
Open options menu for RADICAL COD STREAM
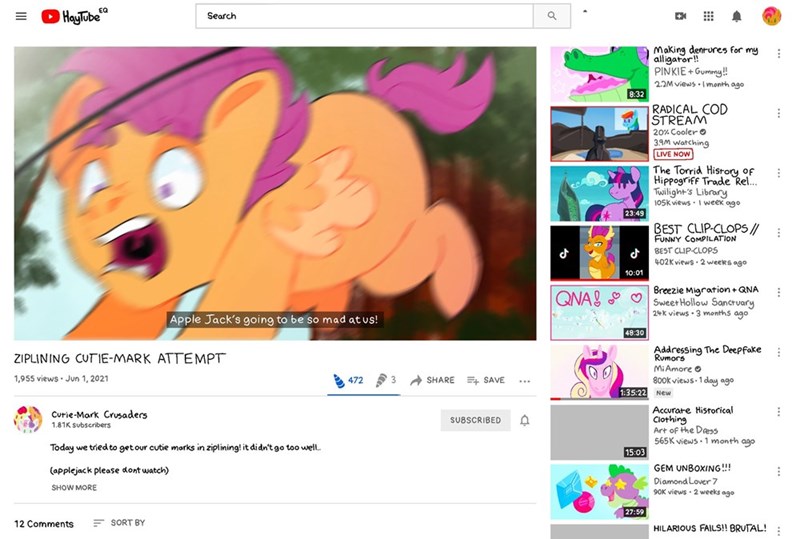(778, 114)
